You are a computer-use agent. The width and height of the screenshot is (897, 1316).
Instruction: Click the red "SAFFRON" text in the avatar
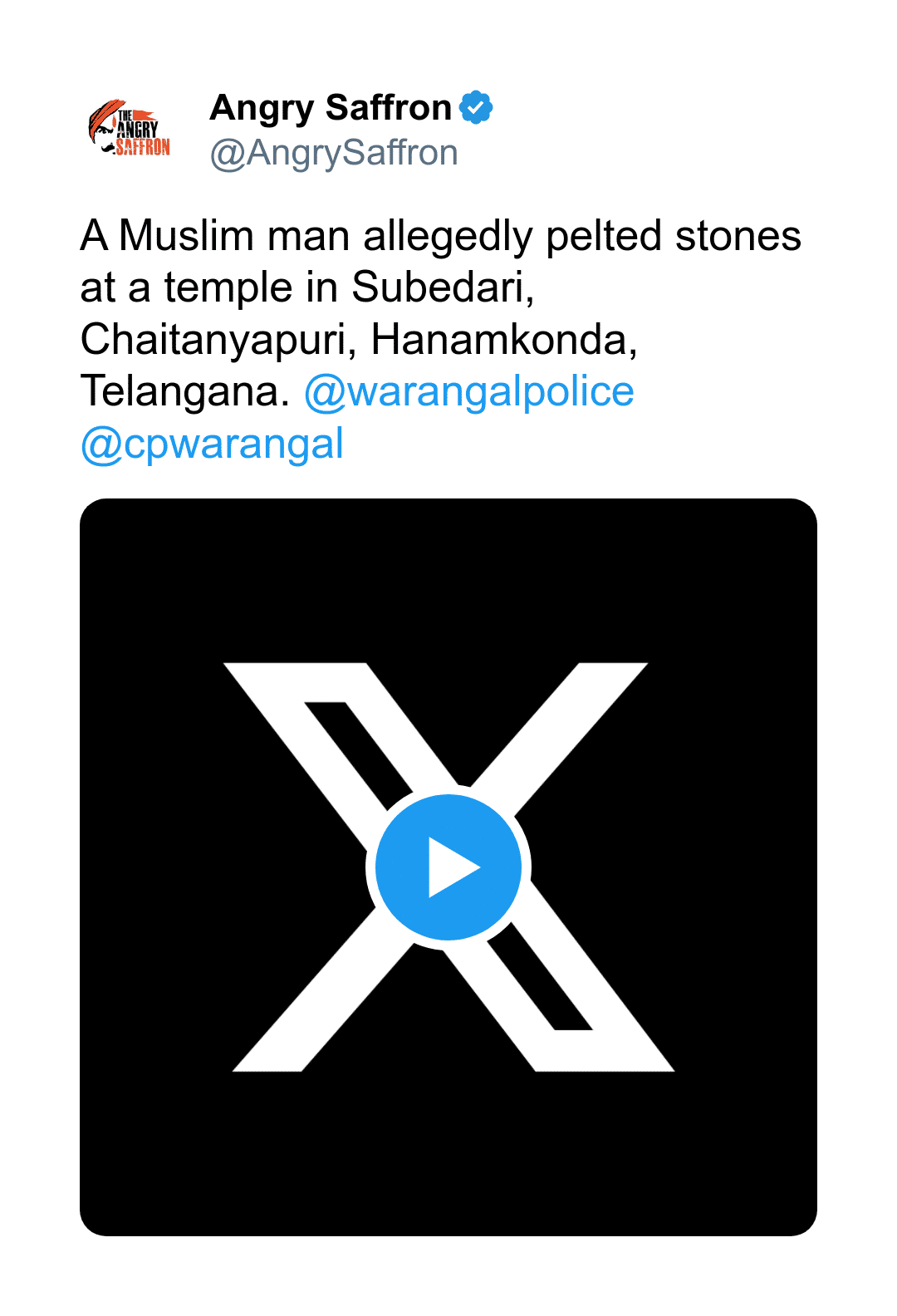point(143,148)
